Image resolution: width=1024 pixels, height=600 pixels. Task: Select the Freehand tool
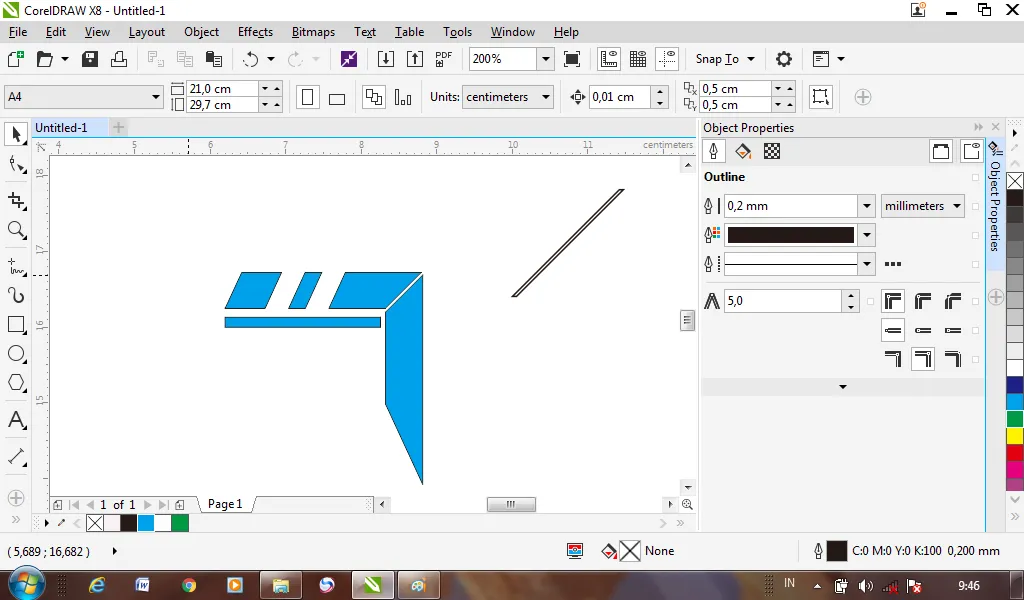click(x=16, y=267)
